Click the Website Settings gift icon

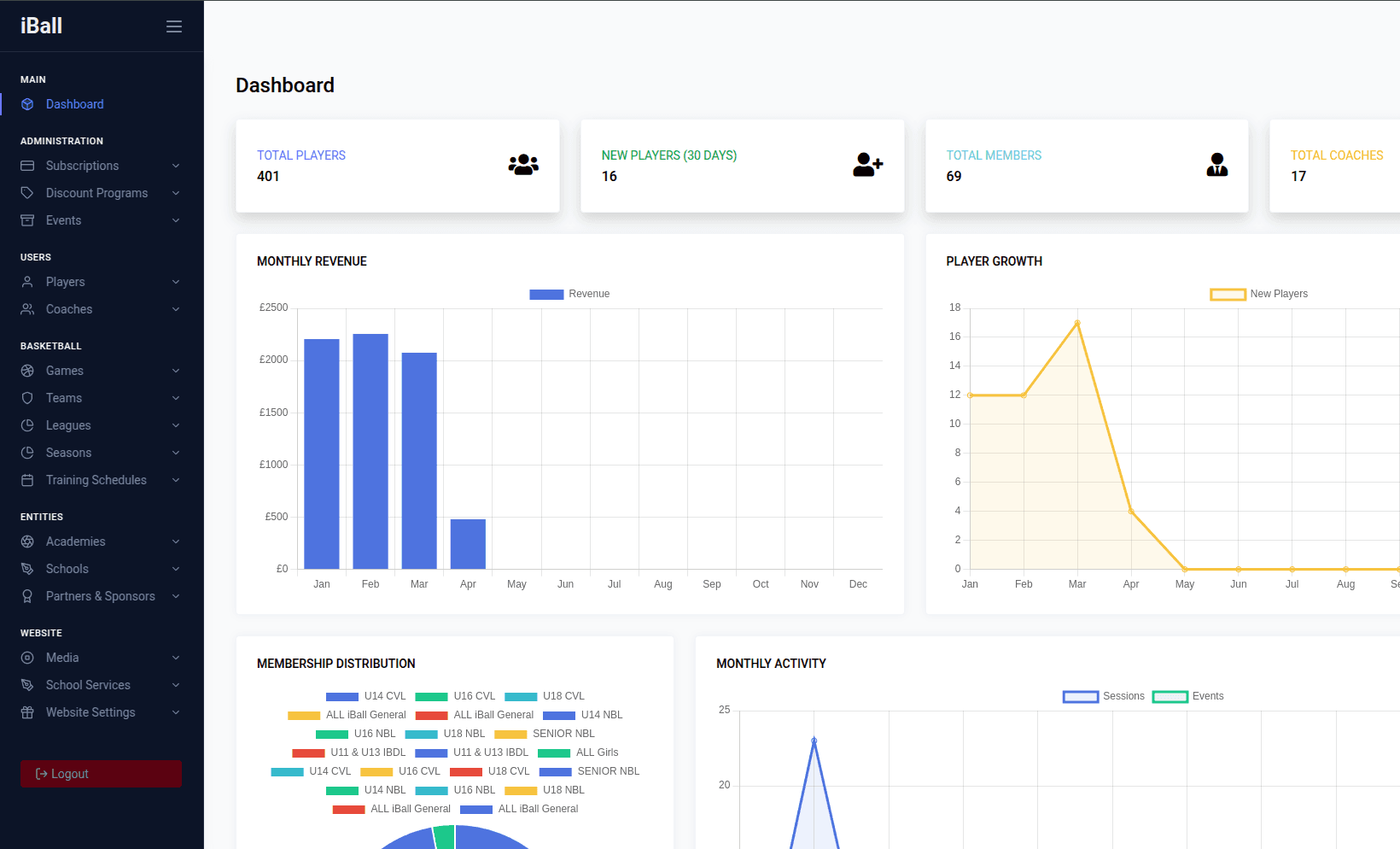[x=27, y=712]
